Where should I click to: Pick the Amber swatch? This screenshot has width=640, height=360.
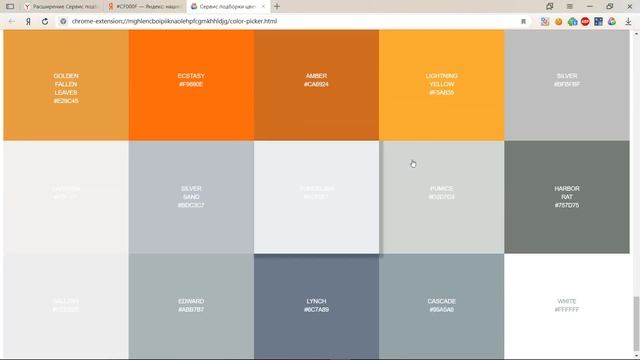tap(316, 85)
